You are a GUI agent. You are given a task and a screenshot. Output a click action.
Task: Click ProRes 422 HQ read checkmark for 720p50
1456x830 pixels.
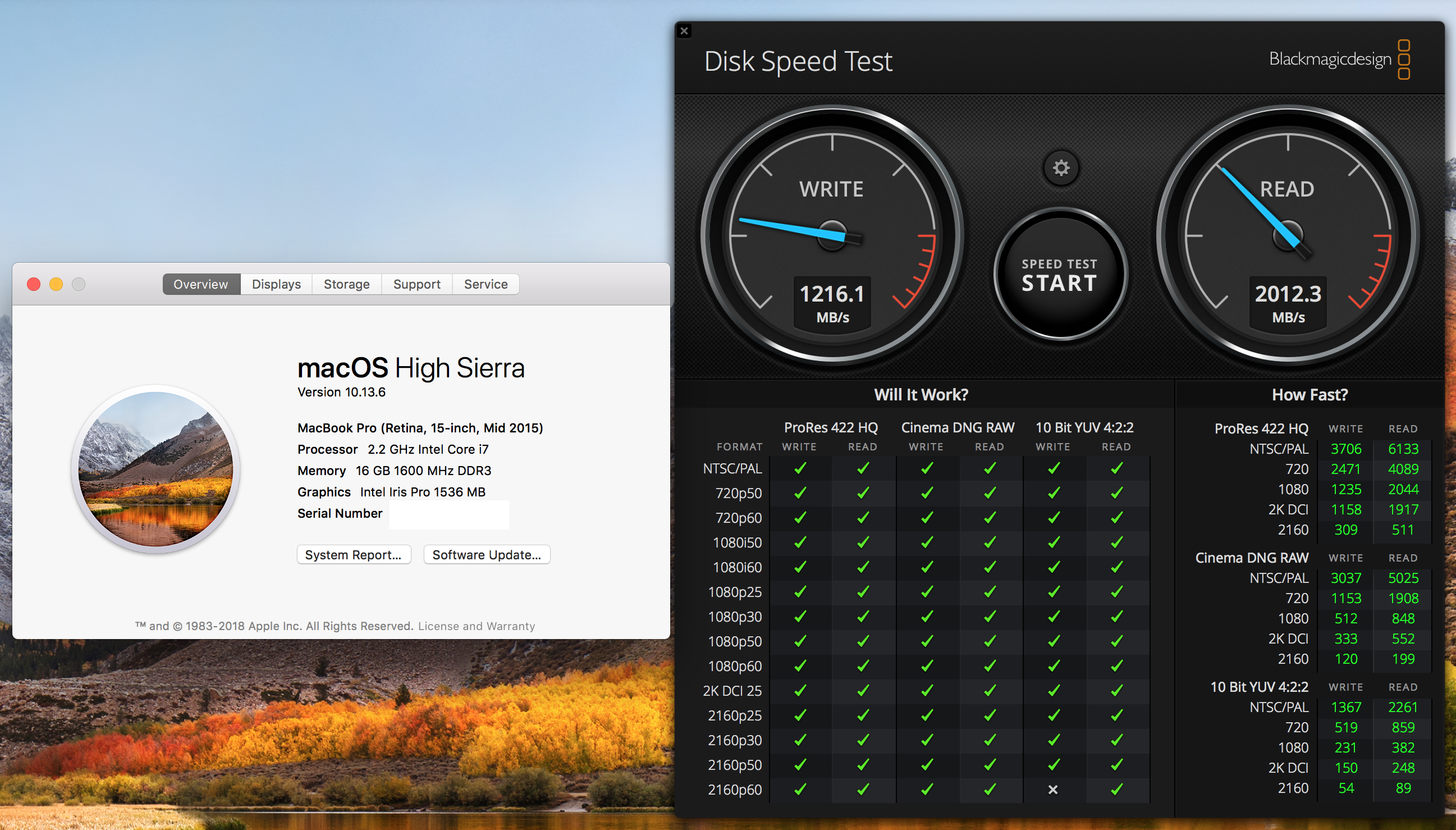(863, 492)
